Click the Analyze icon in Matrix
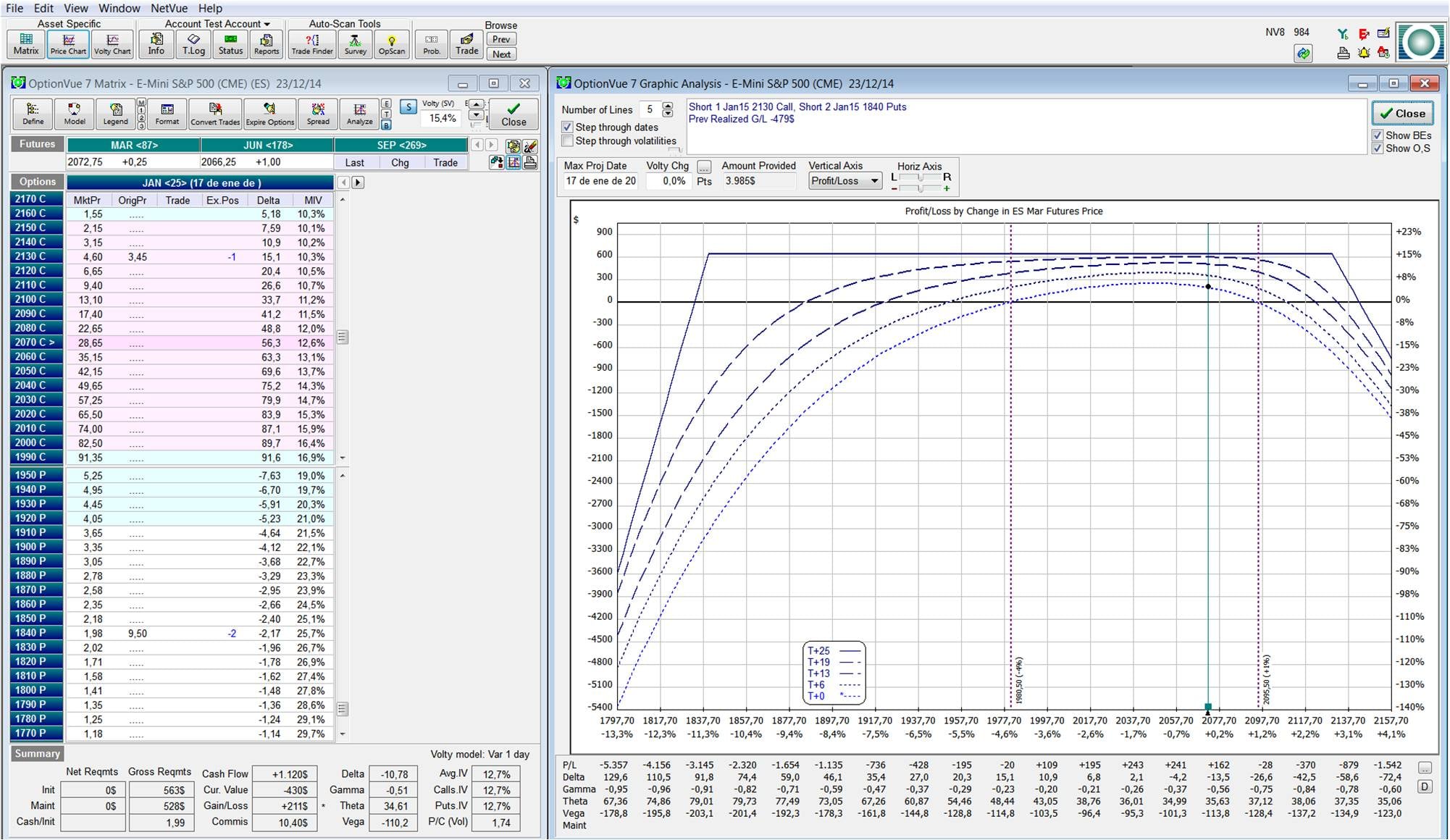 click(x=359, y=114)
